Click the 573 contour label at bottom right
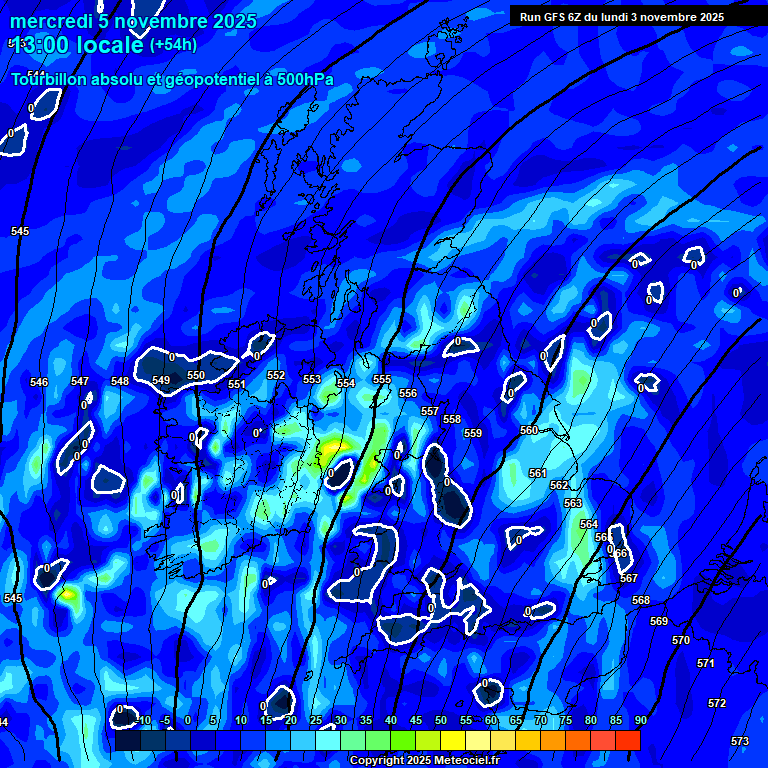768x768 pixels. (x=740, y=741)
